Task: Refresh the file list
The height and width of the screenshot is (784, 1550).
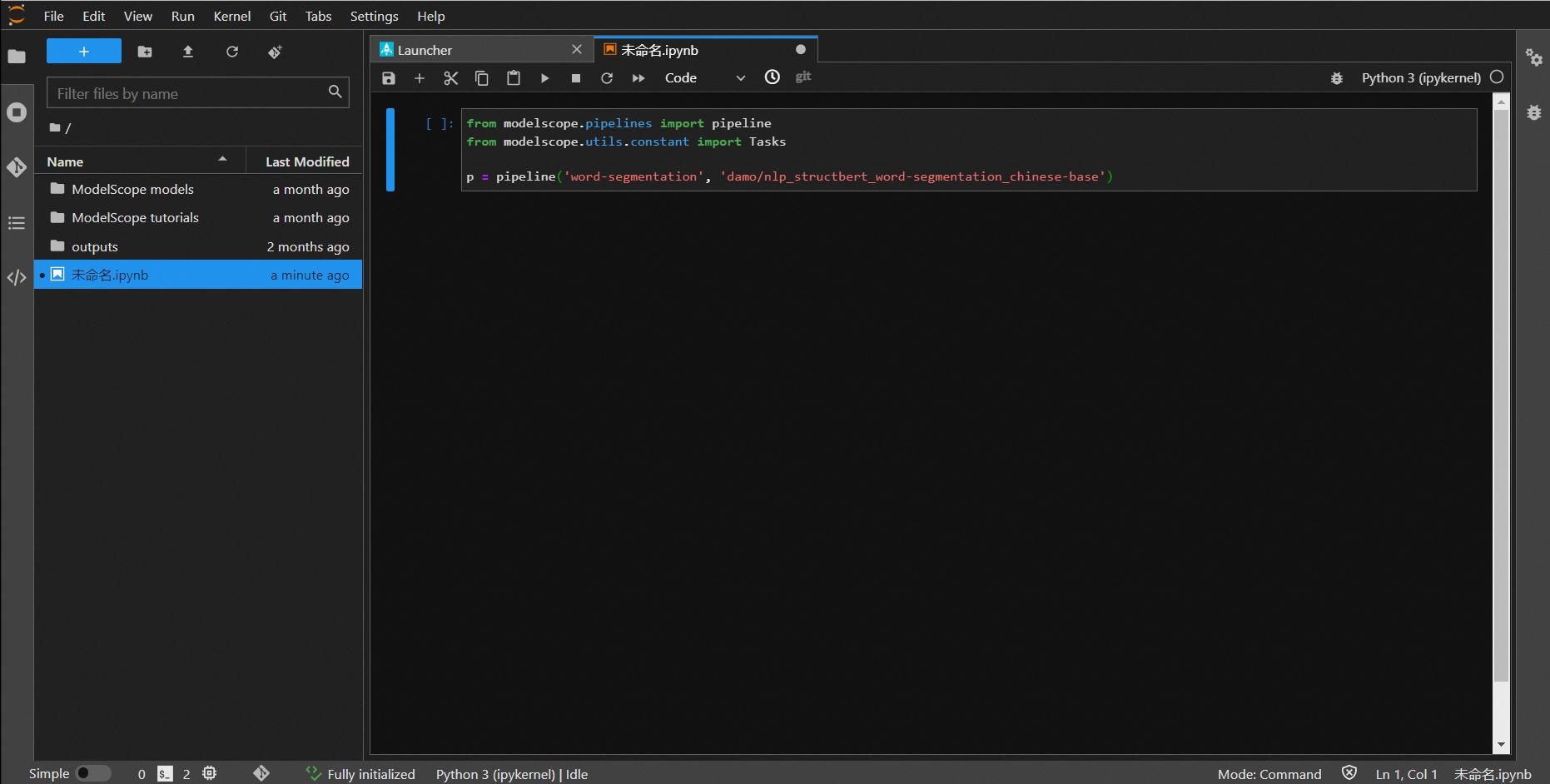Action: click(232, 52)
